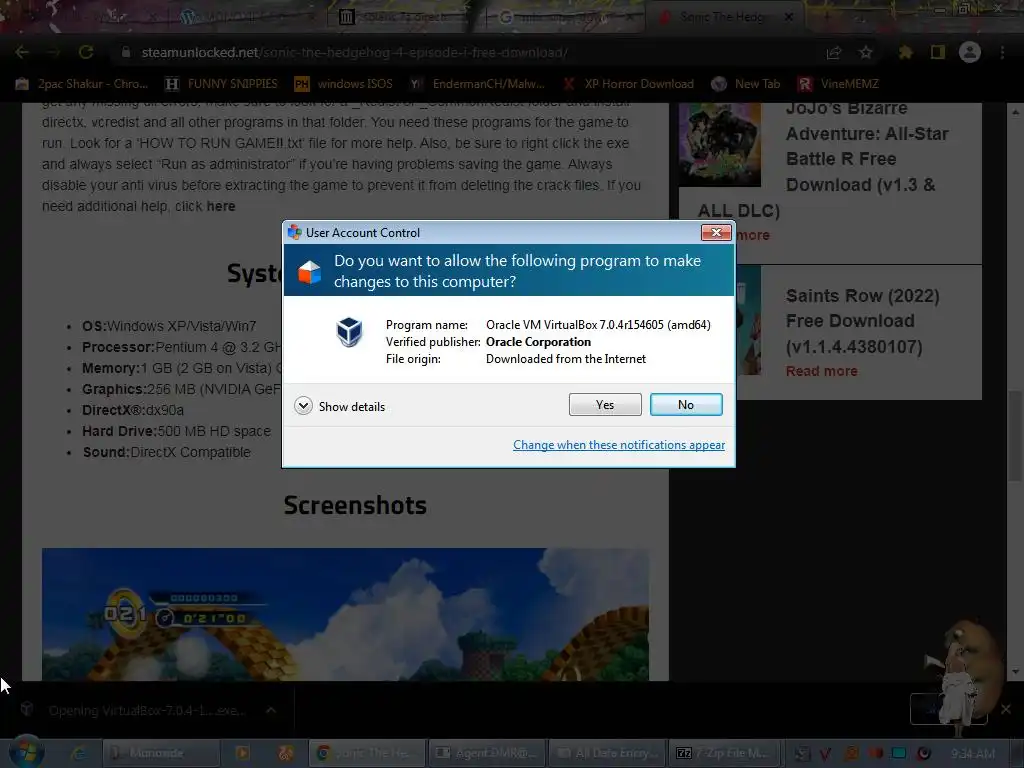Open the FUNNY SNIPPIES bookmark
The image size is (1024, 768).
221,84
